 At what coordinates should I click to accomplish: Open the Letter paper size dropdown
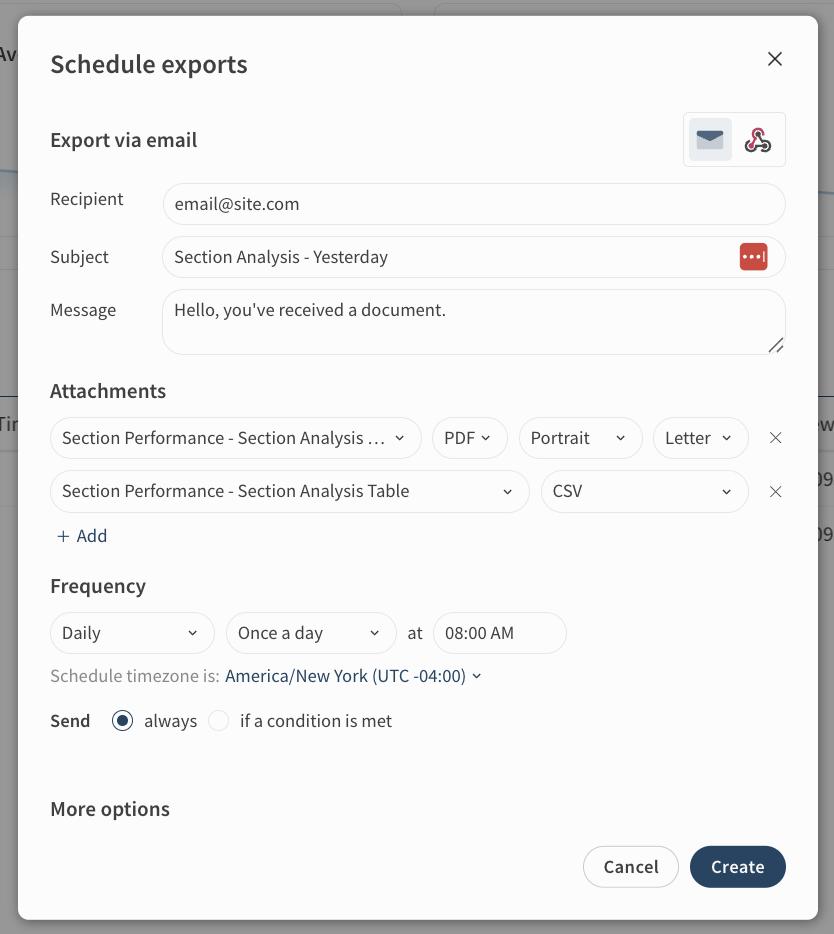pos(700,438)
